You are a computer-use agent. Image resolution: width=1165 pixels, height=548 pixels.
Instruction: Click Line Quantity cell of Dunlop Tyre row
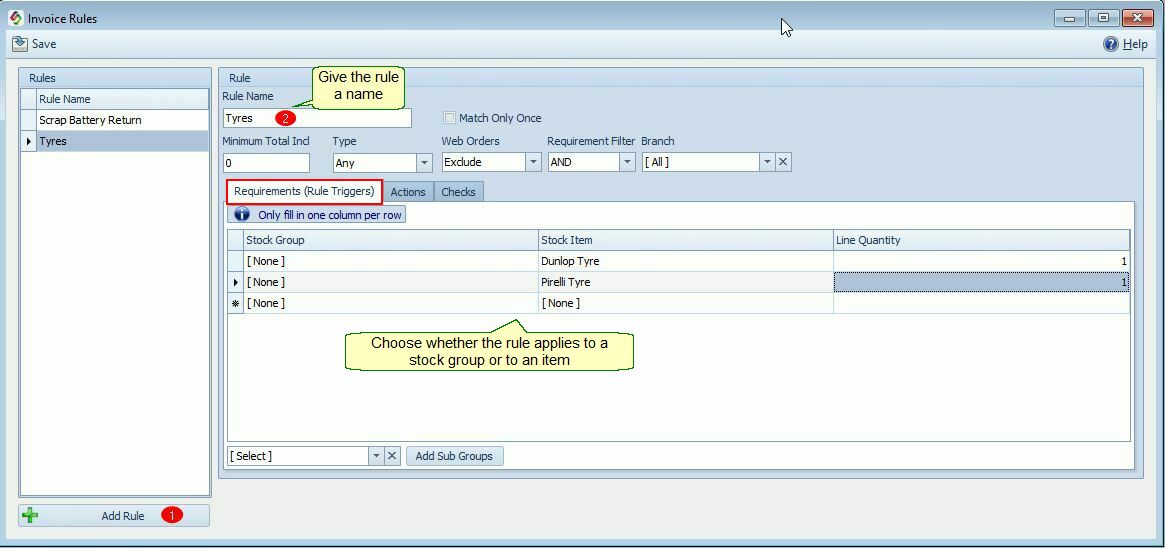(981, 261)
